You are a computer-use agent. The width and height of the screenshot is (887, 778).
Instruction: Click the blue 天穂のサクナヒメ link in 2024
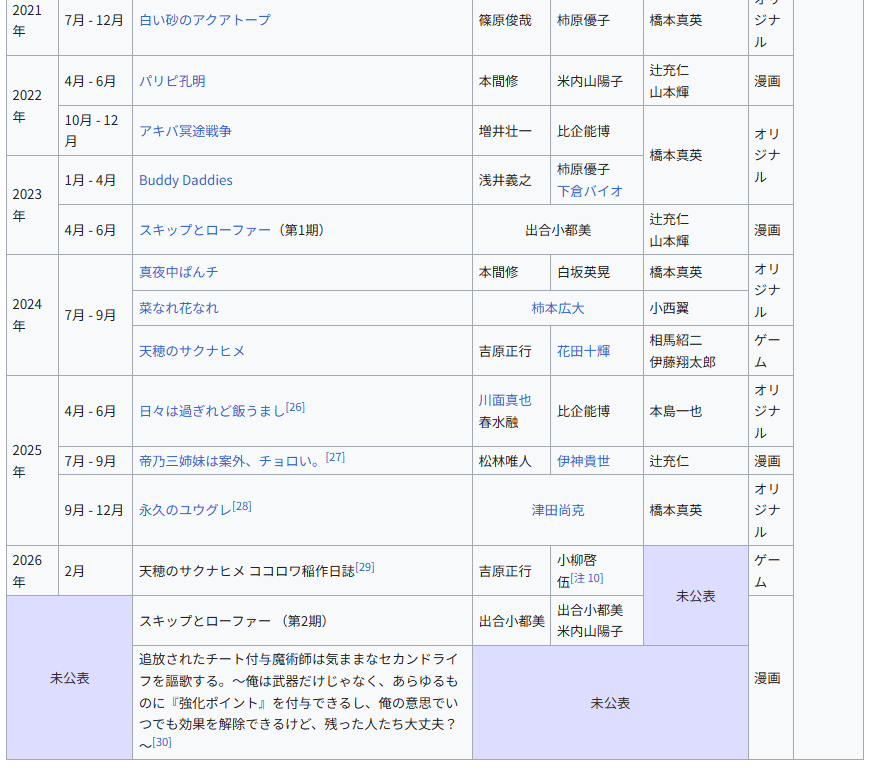click(191, 351)
